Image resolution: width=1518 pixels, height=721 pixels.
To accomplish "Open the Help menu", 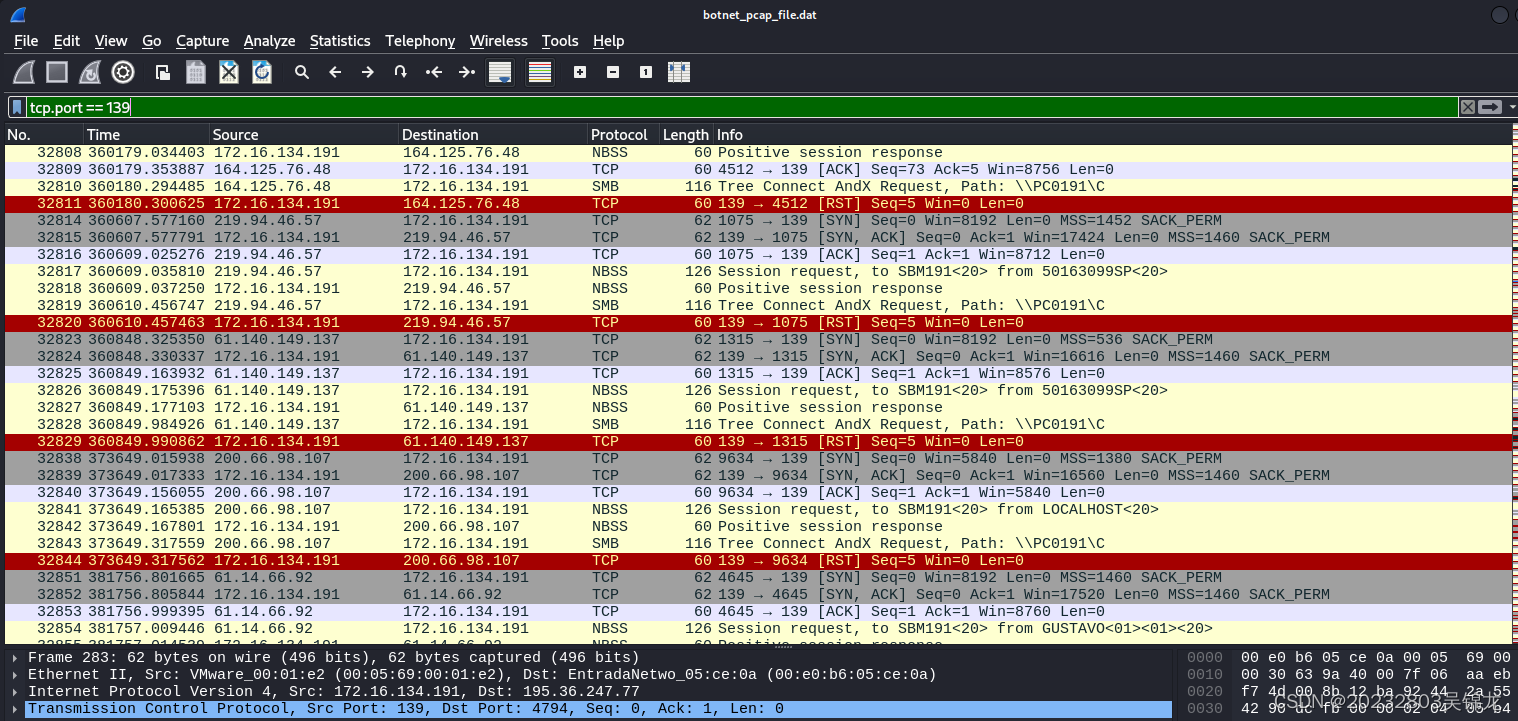I will pos(609,41).
